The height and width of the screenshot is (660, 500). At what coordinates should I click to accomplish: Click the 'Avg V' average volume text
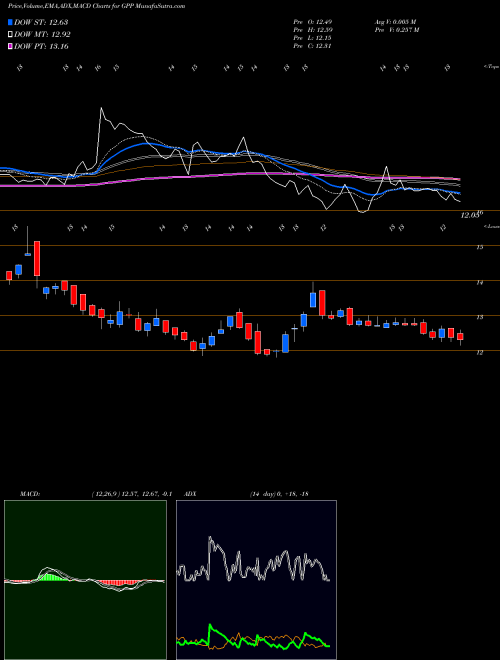395,21
